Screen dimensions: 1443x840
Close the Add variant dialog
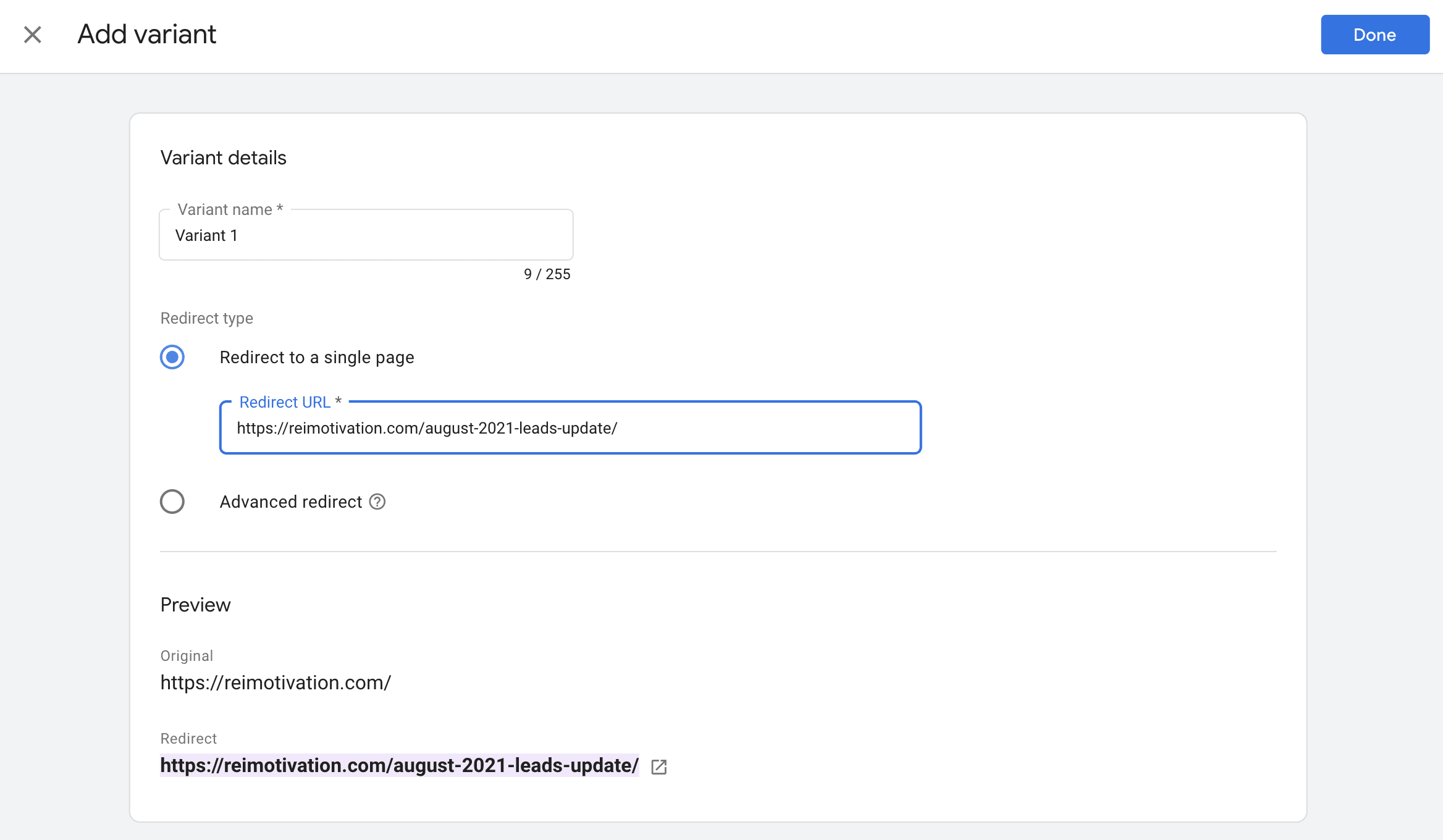(x=33, y=35)
